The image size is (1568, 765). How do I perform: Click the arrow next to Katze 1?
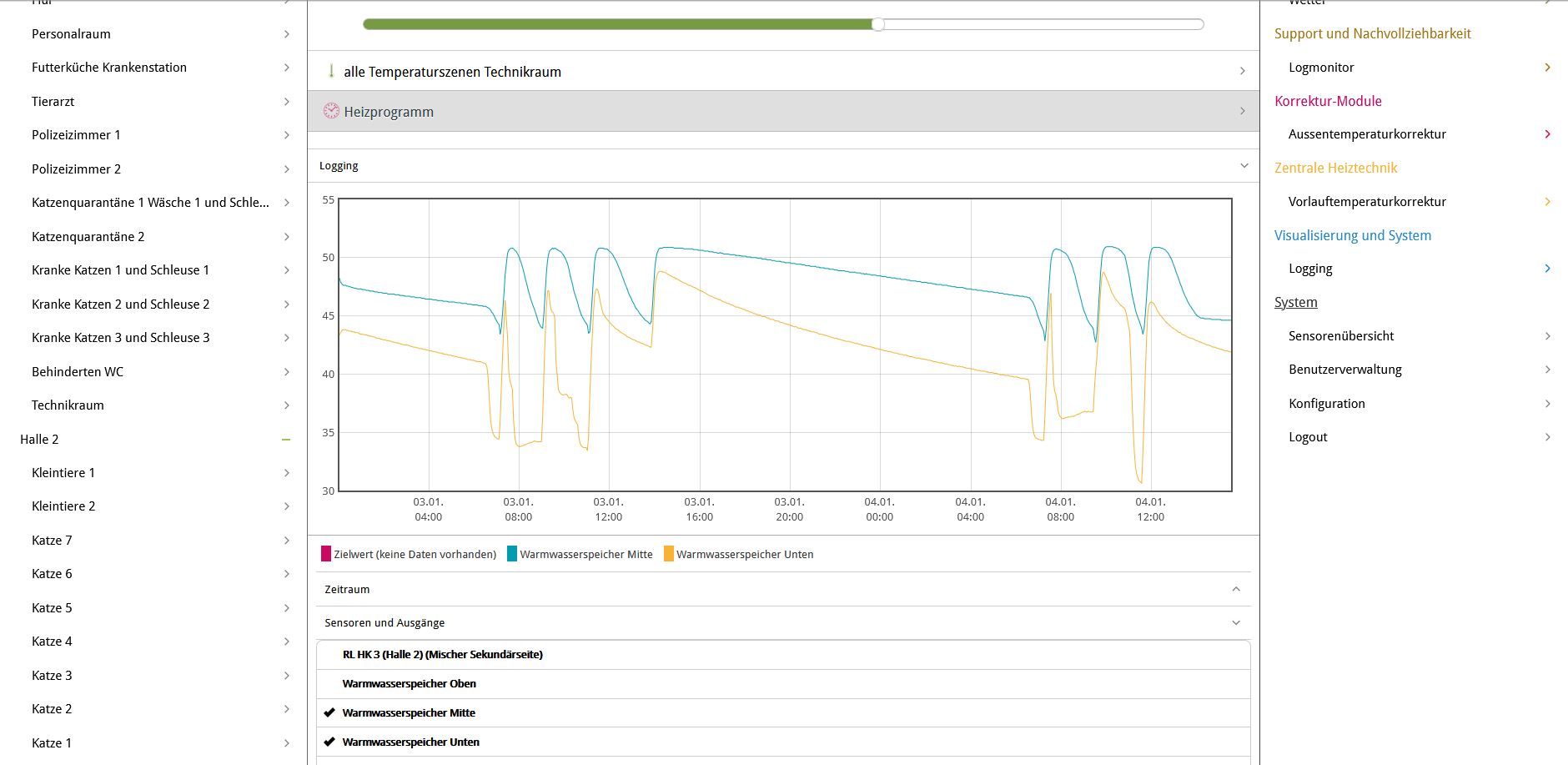point(286,742)
